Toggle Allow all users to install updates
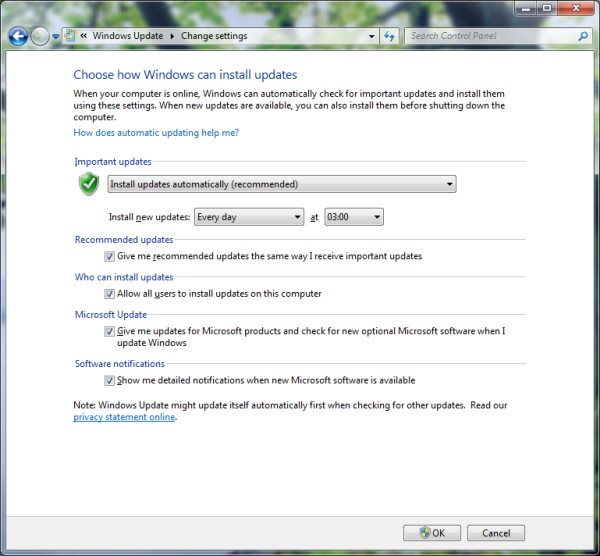The width and height of the screenshot is (600, 556). pyautogui.click(x=109, y=294)
